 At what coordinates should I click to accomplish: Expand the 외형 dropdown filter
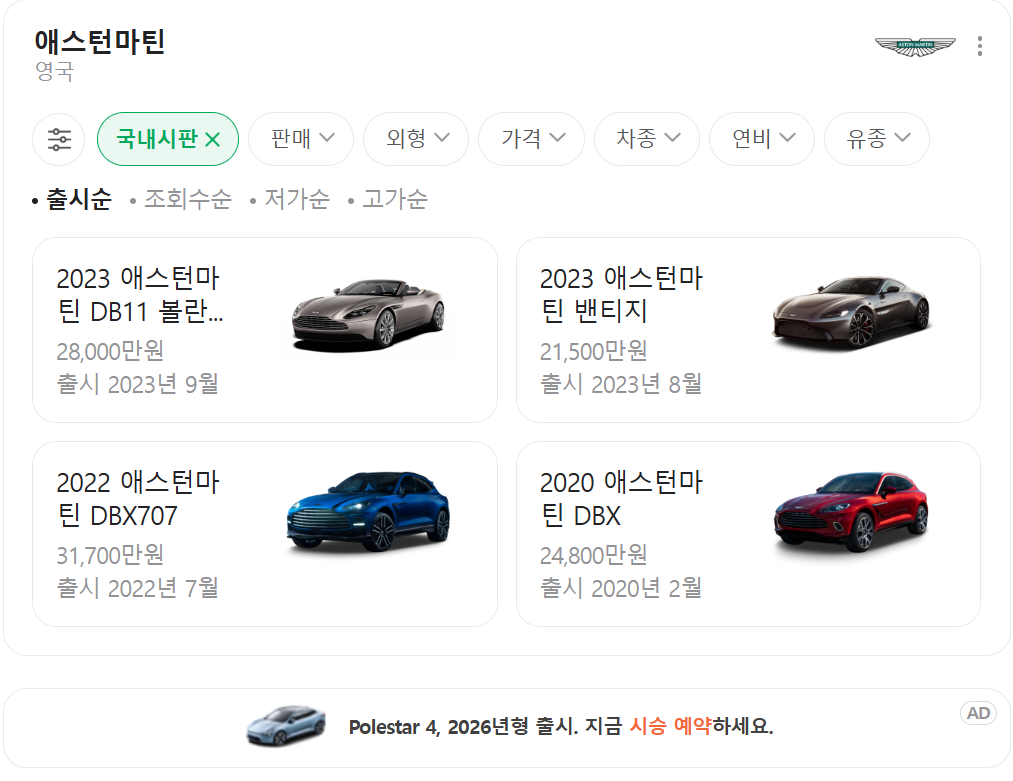point(416,139)
